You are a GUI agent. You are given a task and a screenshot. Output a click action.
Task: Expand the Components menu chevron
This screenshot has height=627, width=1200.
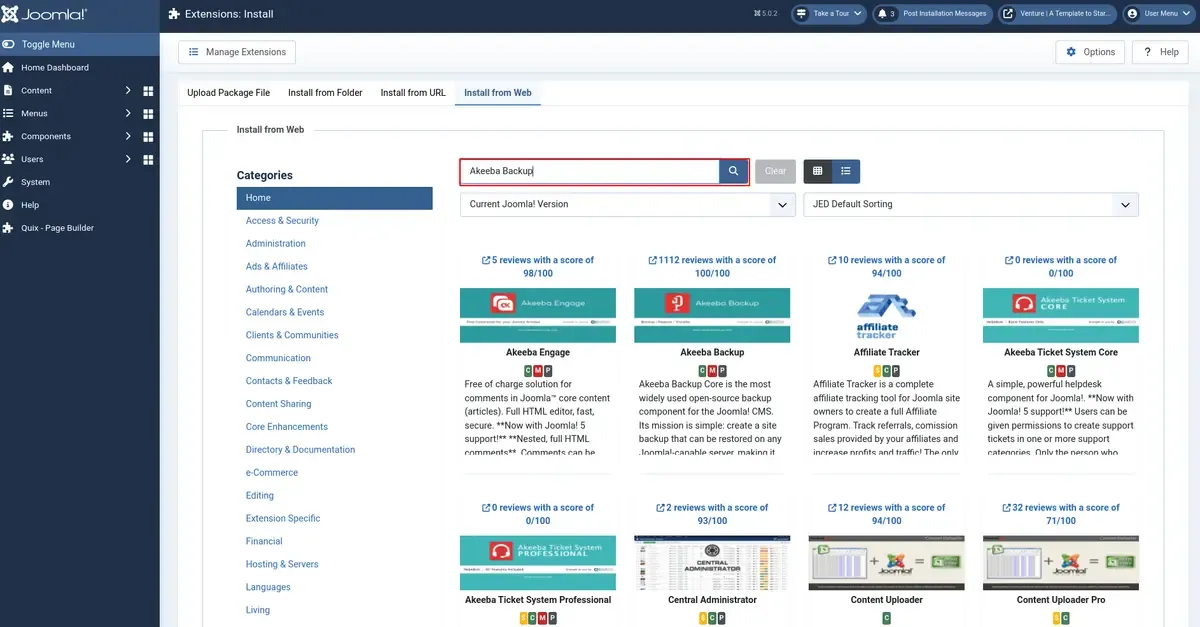click(128, 136)
